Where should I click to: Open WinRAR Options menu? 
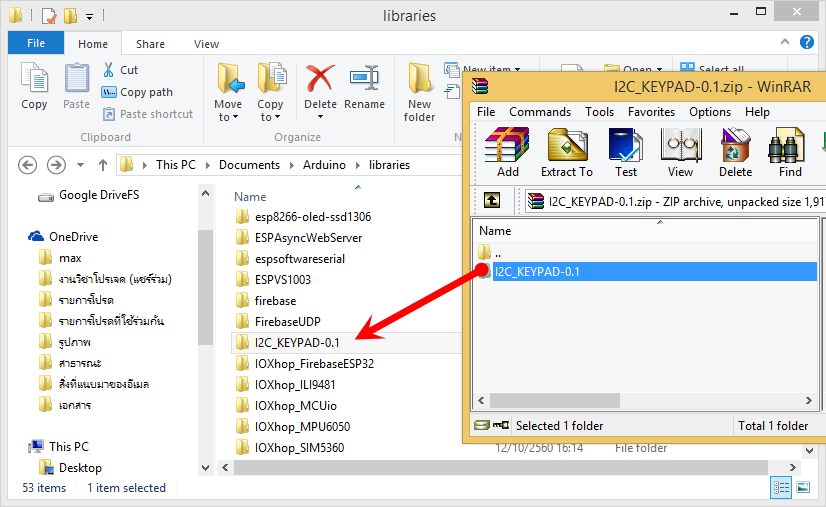point(710,112)
